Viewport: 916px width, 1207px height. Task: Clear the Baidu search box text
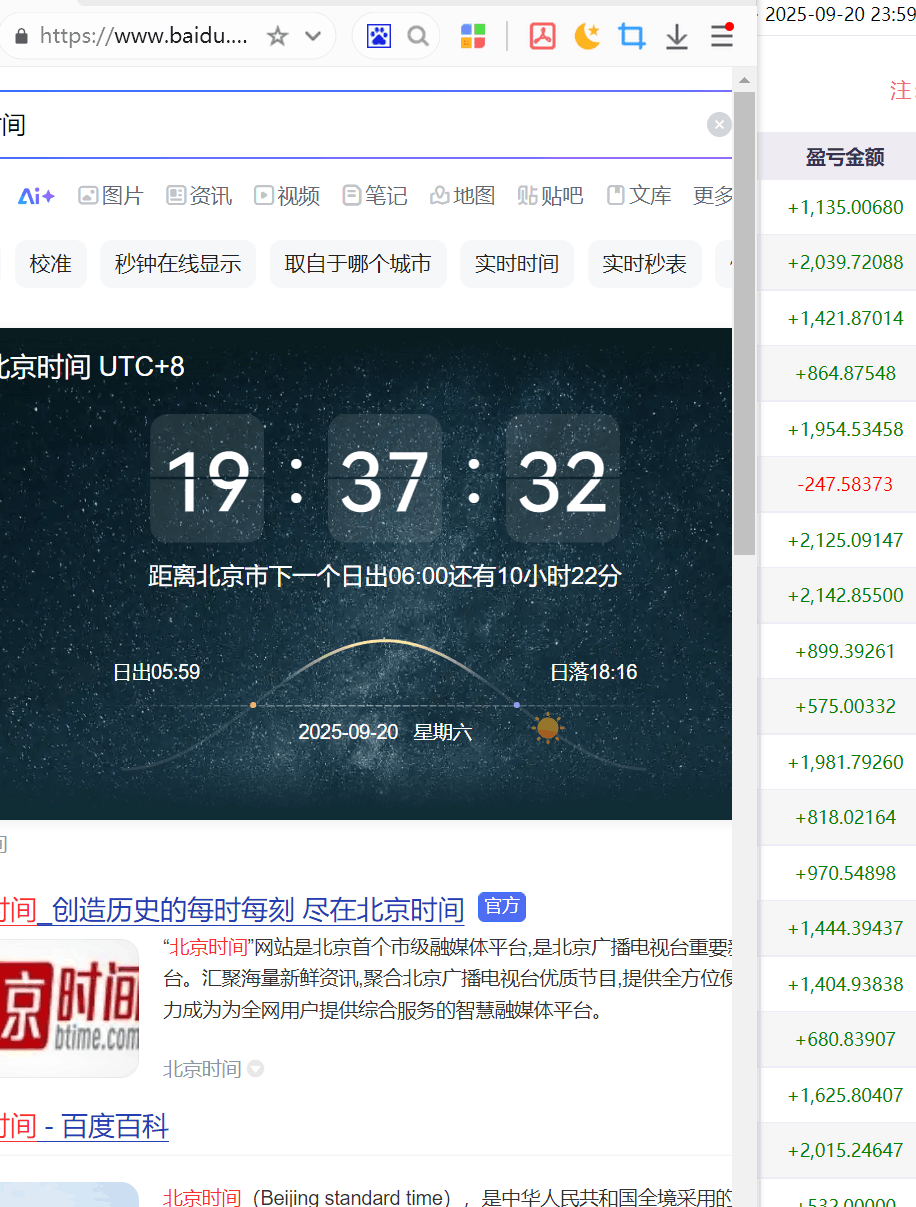click(719, 124)
